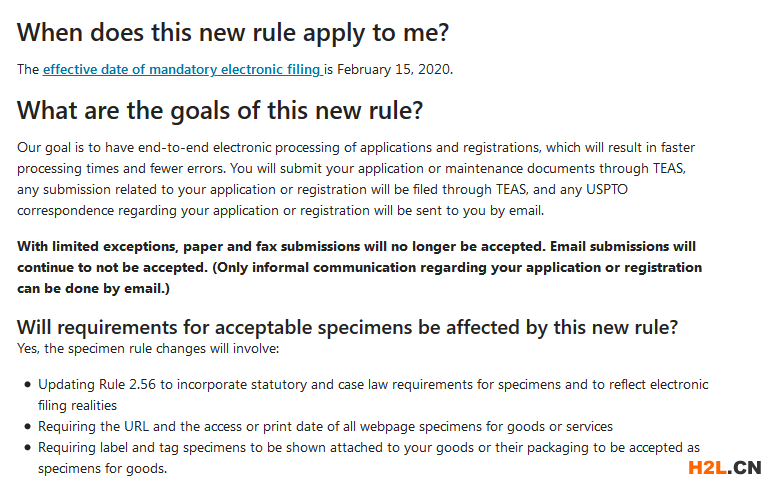This screenshot has height=490, width=775.
Task: Click the H2L.CN watermark logo
Action: (725, 467)
